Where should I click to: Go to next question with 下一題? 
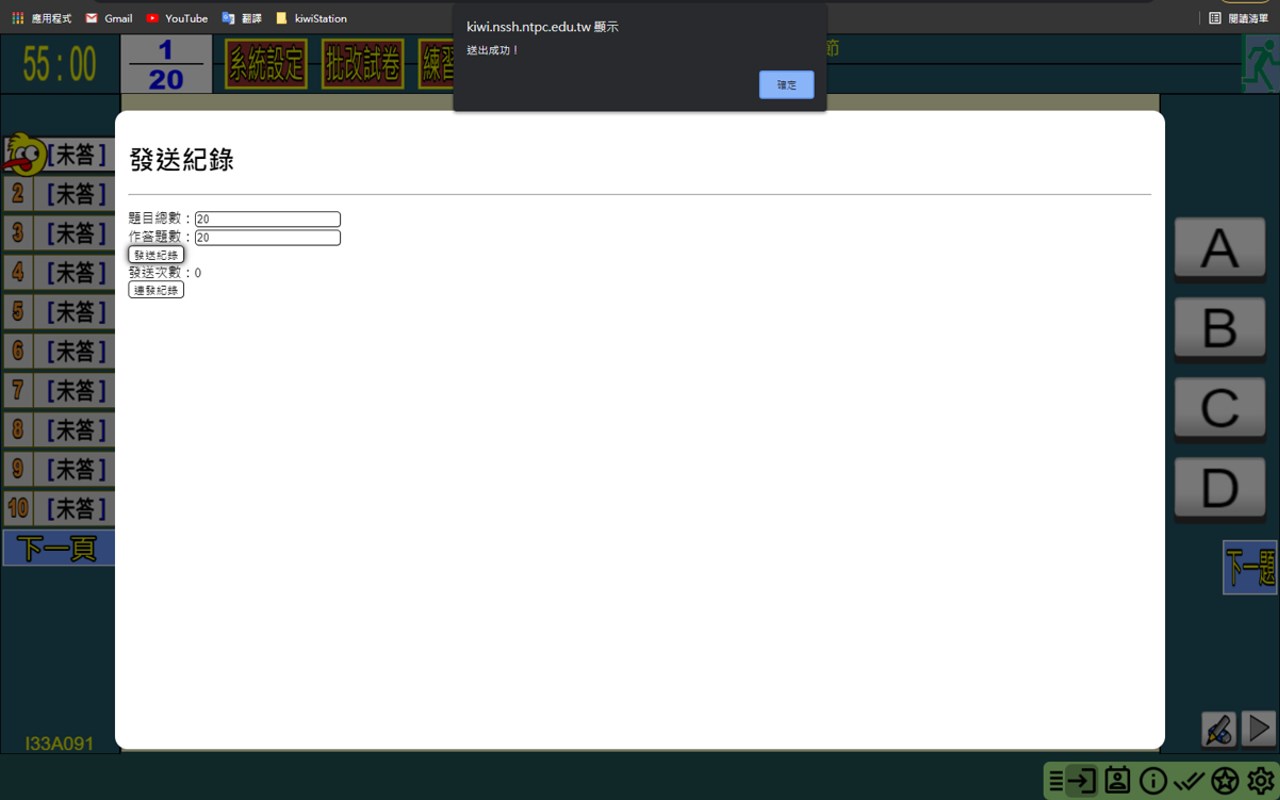[x=1251, y=568]
